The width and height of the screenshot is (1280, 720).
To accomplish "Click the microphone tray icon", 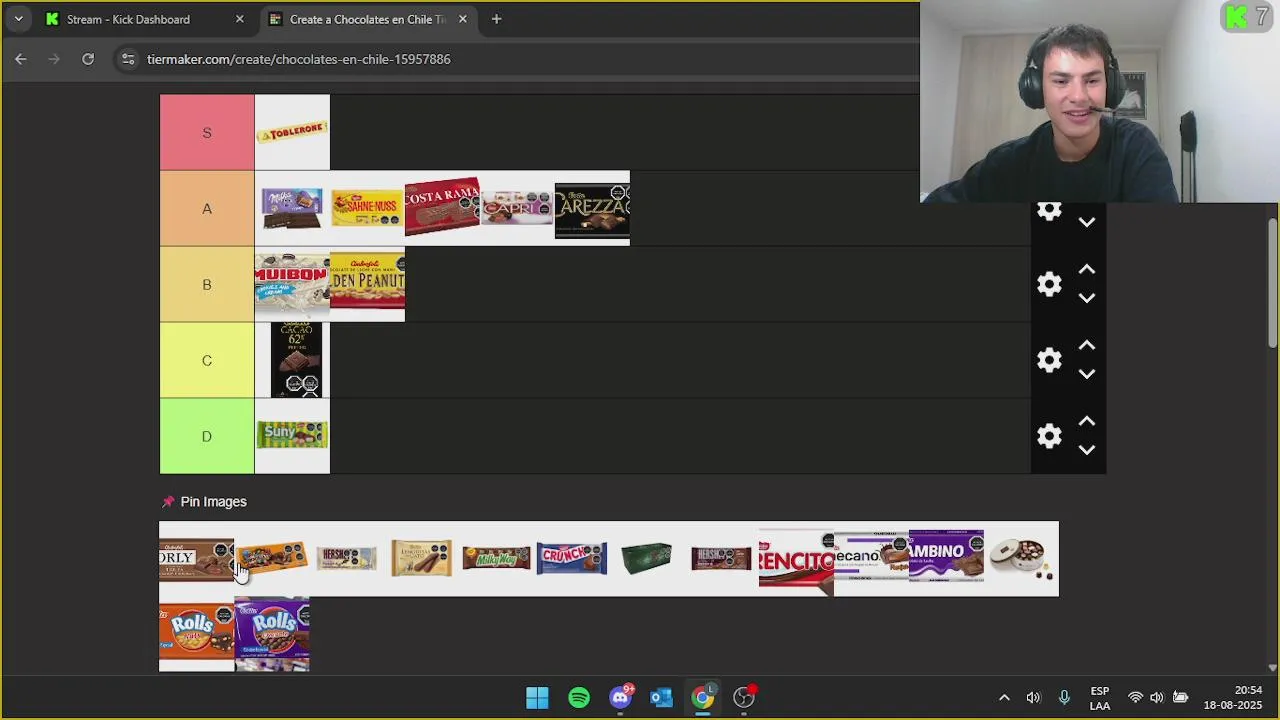I will [x=1064, y=698].
